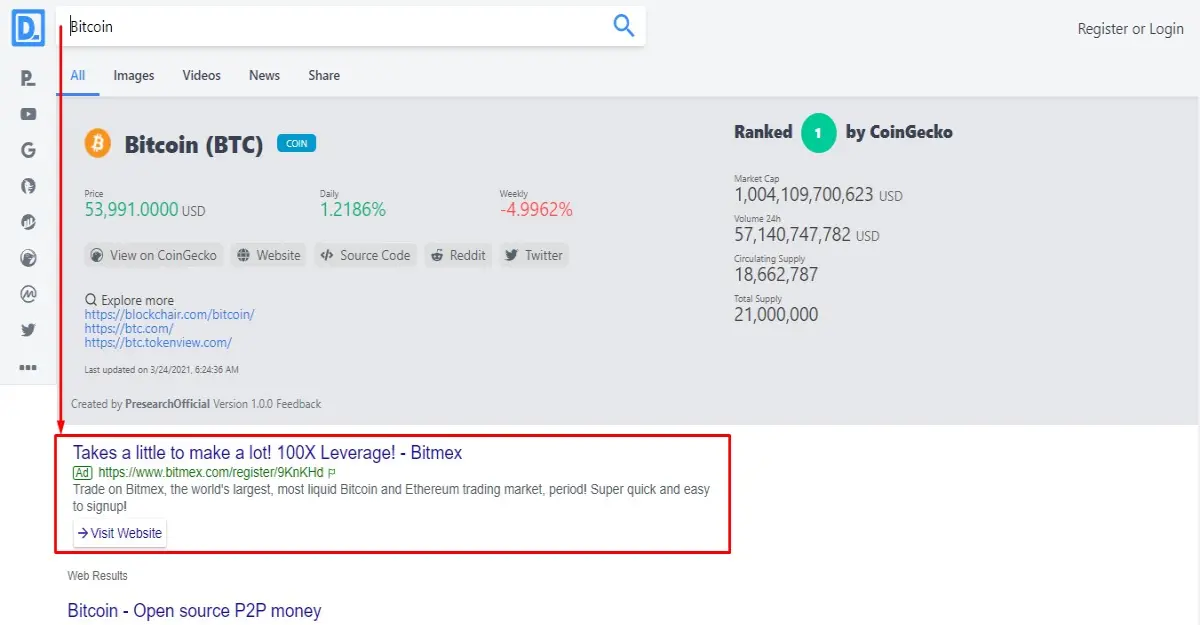
Task: Click the bitmex.com register URL
Action: pyautogui.click(x=211, y=472)
